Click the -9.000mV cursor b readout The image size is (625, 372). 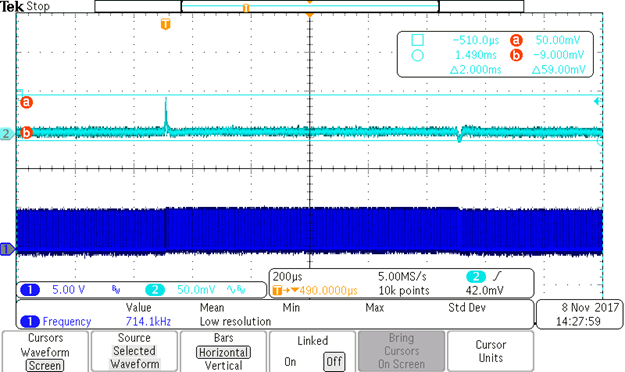558,55
